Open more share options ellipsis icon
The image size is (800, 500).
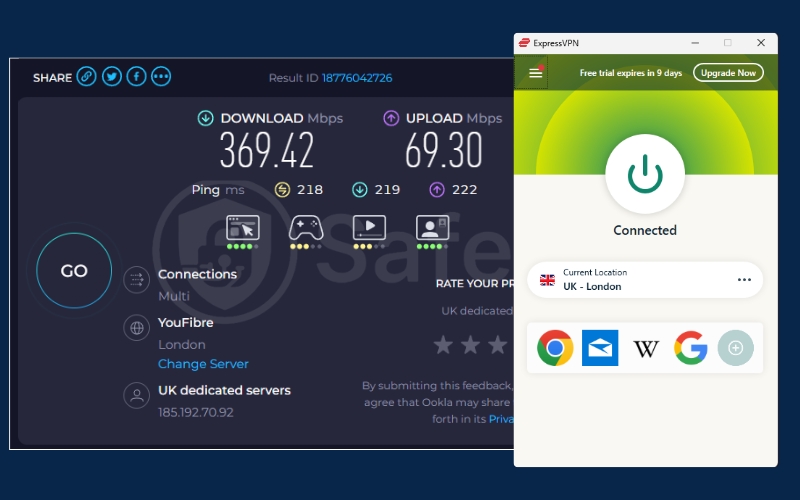[x=161, y=77]
